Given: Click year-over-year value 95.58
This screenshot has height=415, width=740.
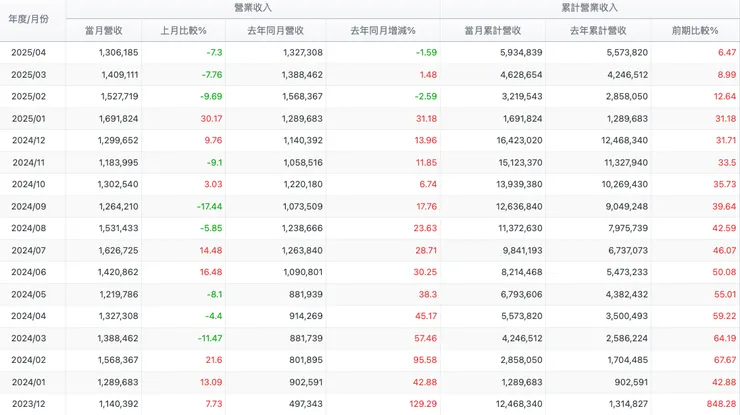Looking at the screenshot, I should point(425,360).
